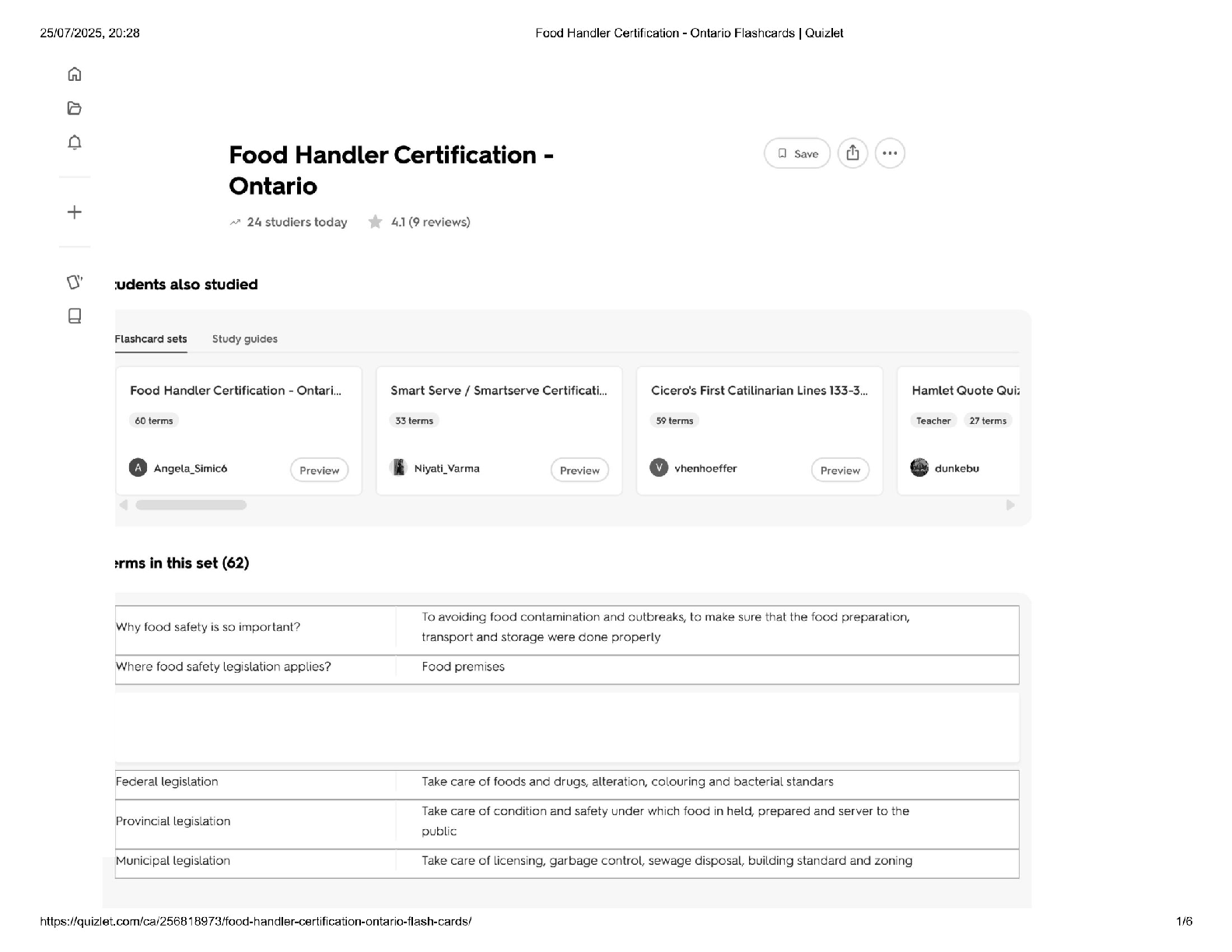
Task: Click the star rating 4.1 reviews
Action: tap(420, 222)
